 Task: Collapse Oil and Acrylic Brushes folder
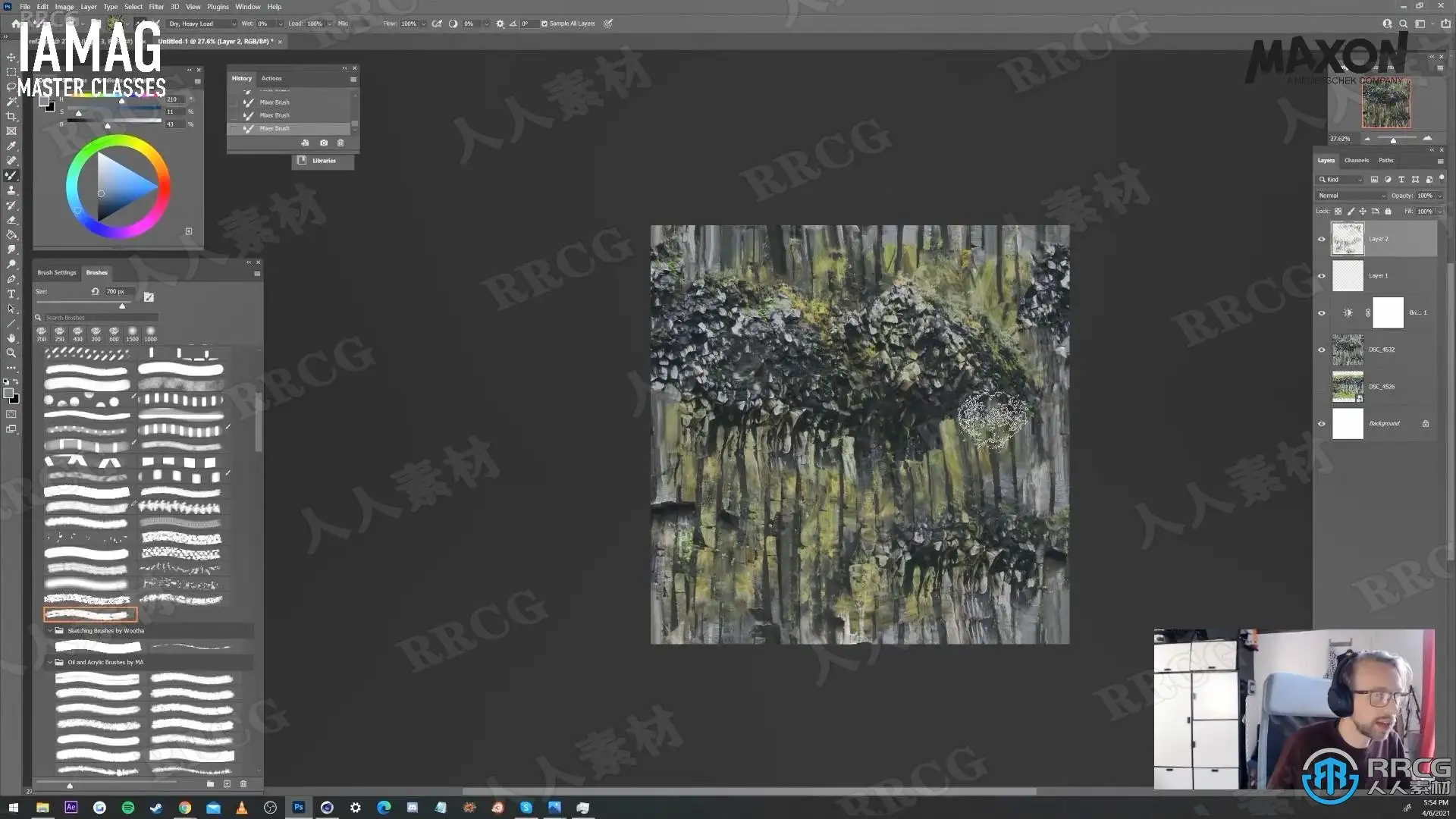50,662
